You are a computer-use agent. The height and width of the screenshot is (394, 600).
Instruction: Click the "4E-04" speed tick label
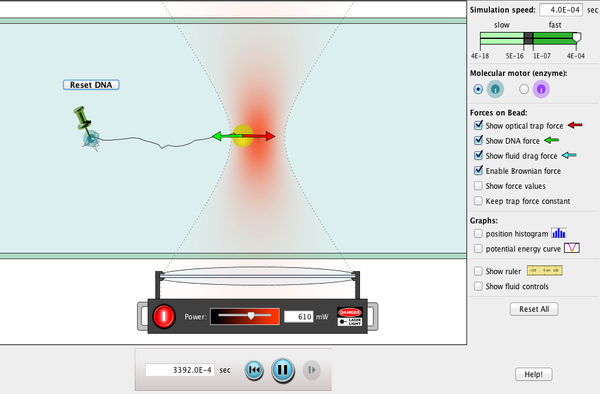coord(576,56)
